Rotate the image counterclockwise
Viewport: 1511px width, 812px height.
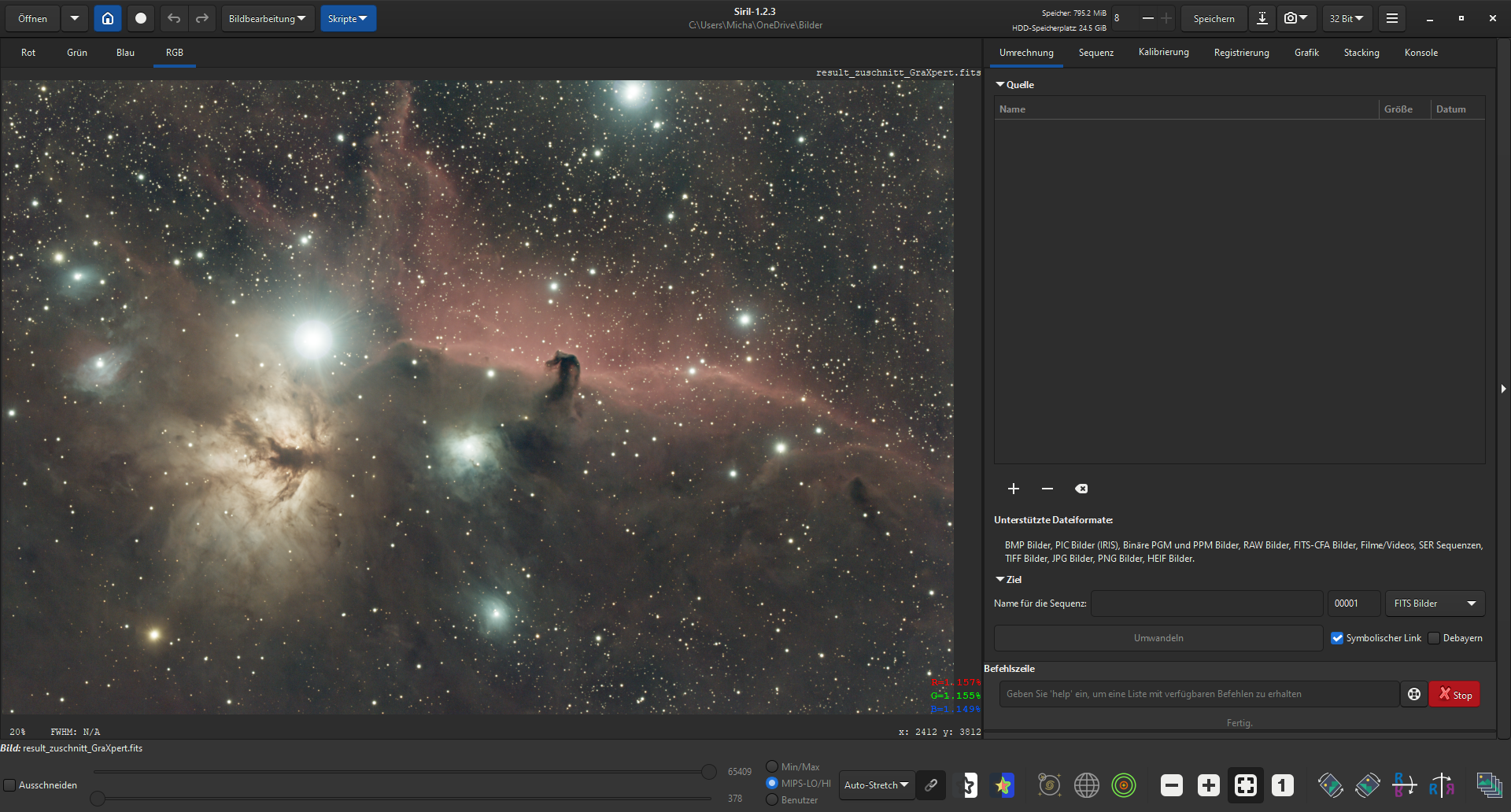coord(1330,785)
